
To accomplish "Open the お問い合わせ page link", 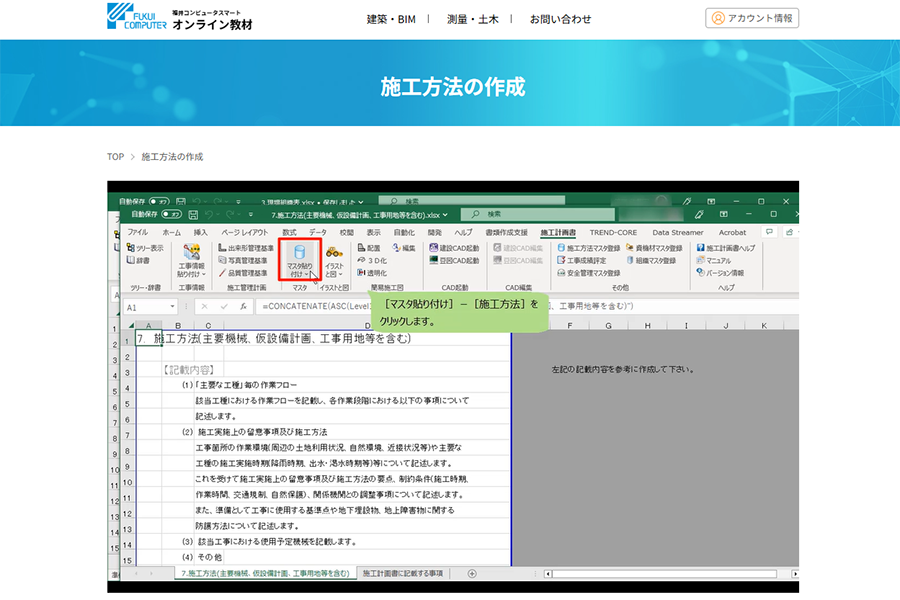I will pos(562,18).
